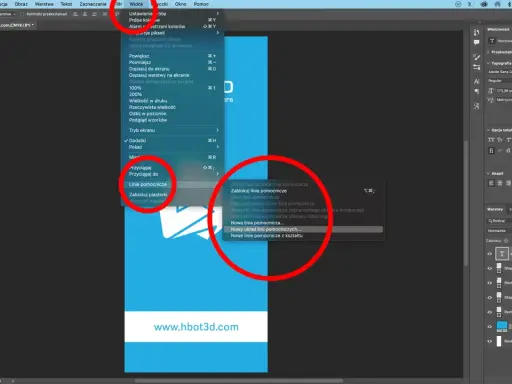This screenshot has width=512, height=384.
Task: Align paragraph text center
Action: tap(500, 183)
